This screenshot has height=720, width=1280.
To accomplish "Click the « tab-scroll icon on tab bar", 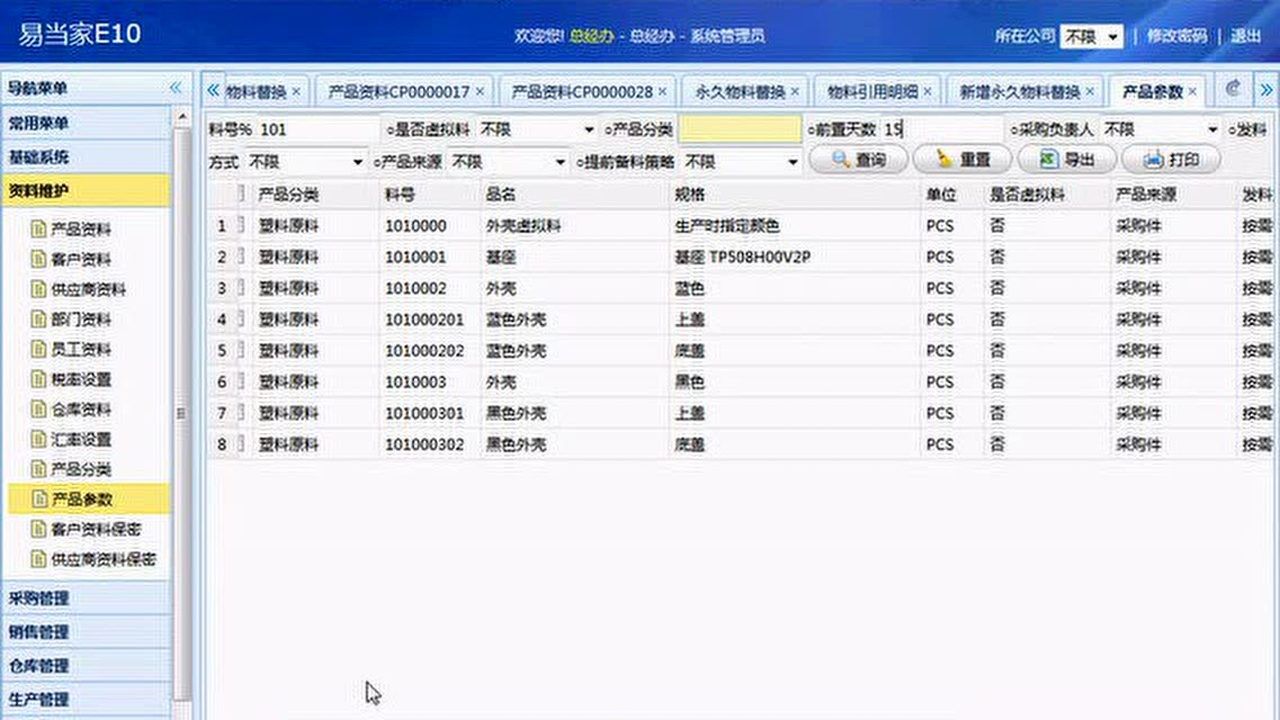I will pyautogui.click(x=213, y=90).
